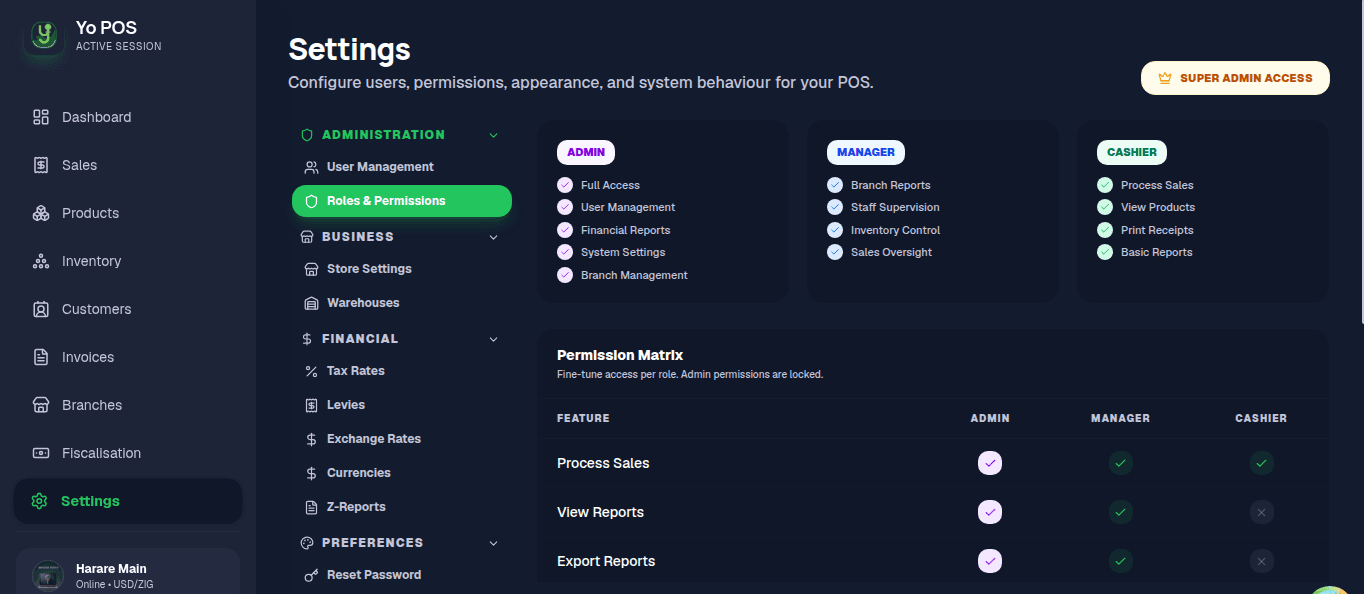This screenshot has height=594, width=1364.
Task: Click the Harare Main branch avatar
Action: tap(48, 575)
